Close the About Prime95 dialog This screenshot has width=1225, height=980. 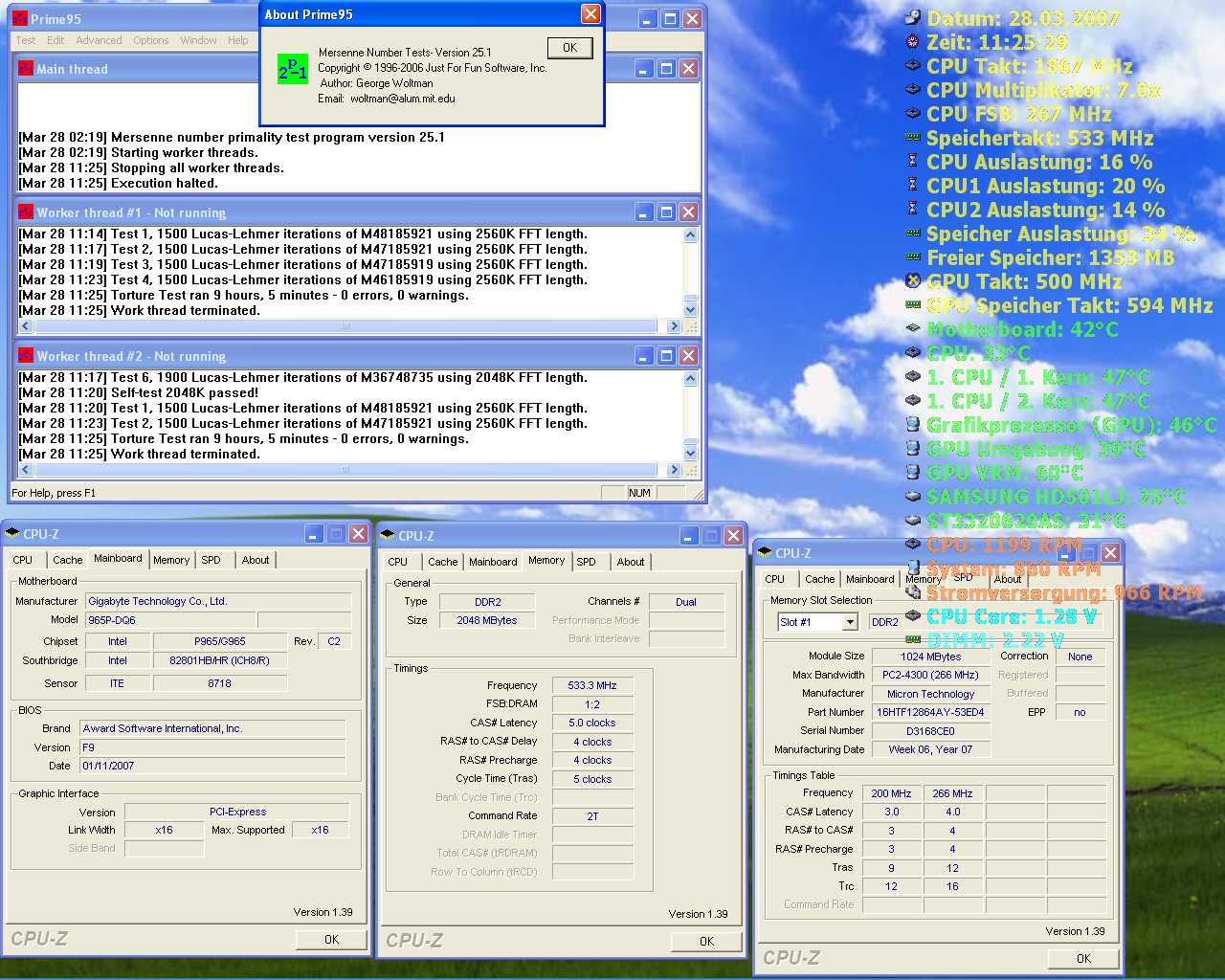591,13
